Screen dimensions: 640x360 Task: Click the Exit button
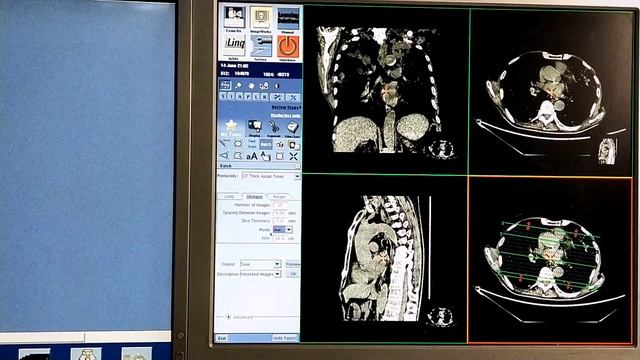222,338
